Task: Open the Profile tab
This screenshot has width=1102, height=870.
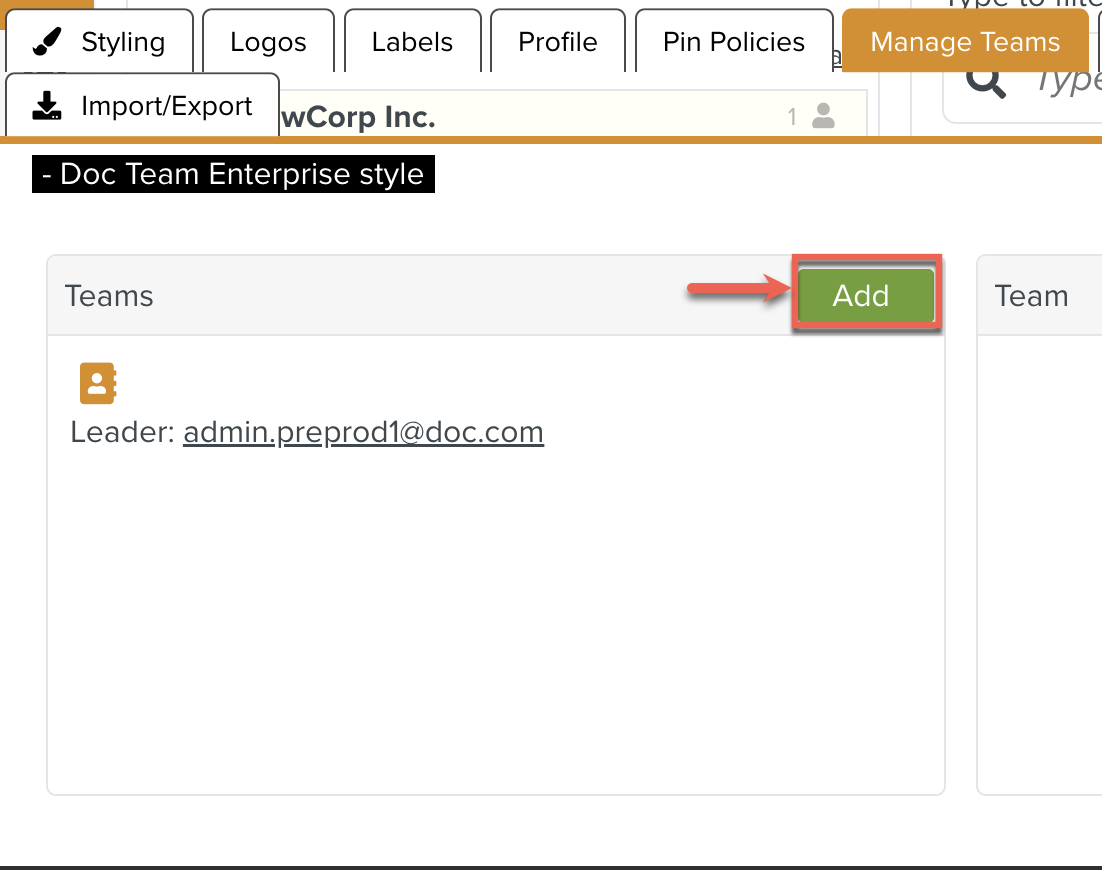Action: [x=557, y=42]
